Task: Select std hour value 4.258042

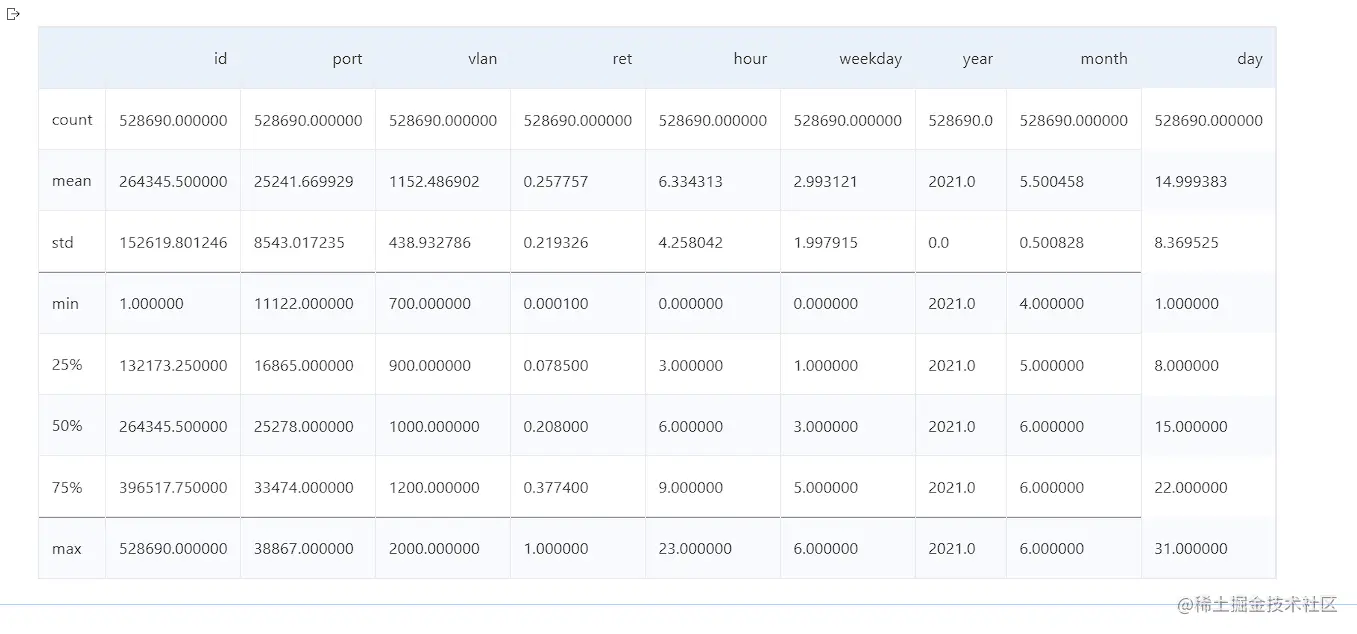Action: pyautogui.click(x=691, y=243)
